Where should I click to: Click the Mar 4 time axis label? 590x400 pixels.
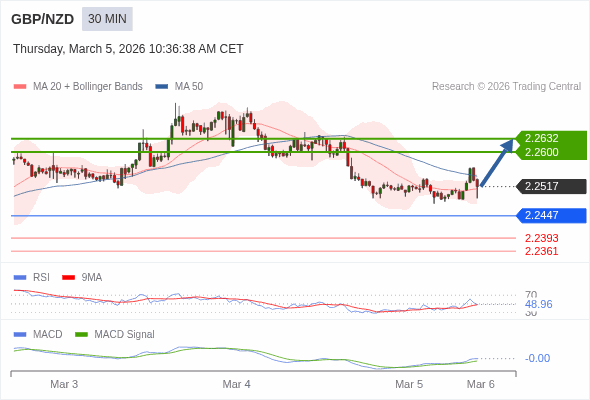click(236, 384)
